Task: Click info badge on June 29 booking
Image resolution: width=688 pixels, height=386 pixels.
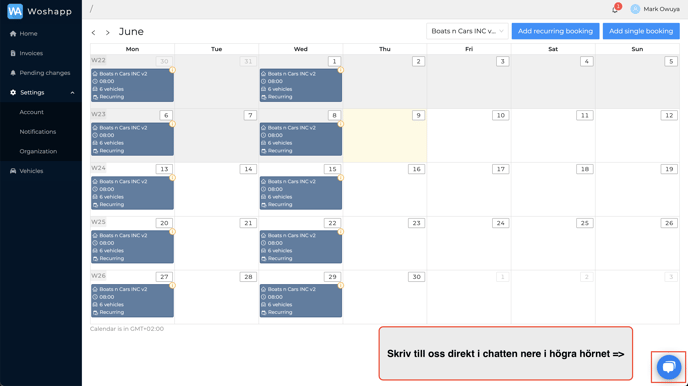Action: [x=340, y=286]
